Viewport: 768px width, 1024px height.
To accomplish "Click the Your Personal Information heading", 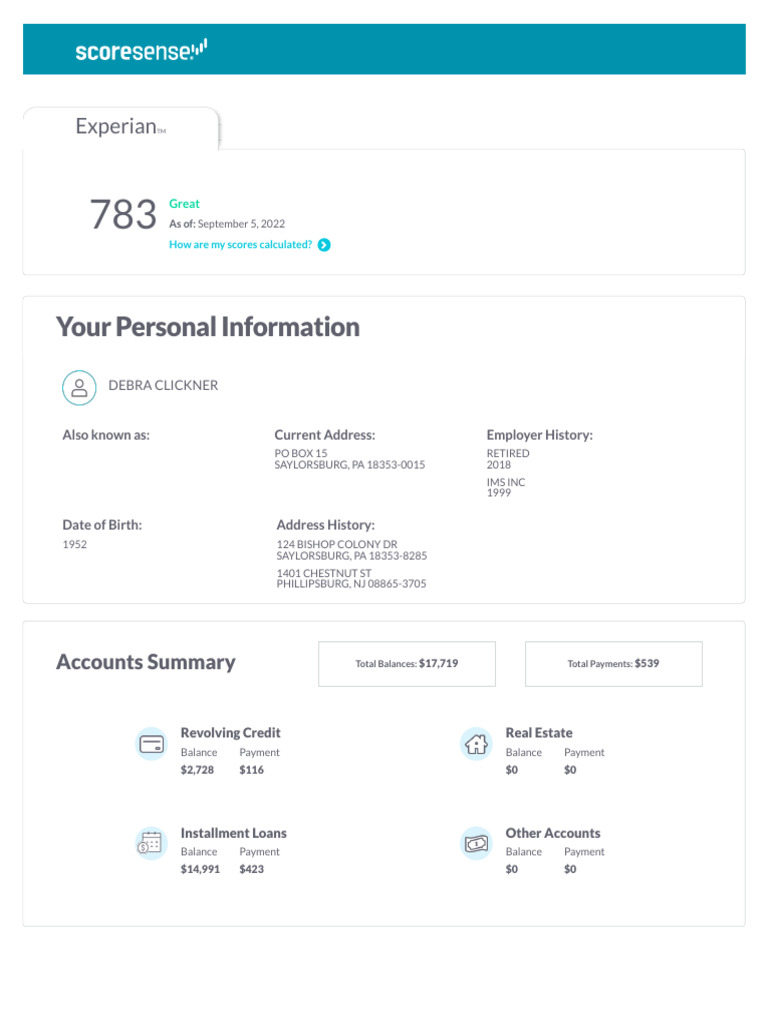I will click(208, 327).
